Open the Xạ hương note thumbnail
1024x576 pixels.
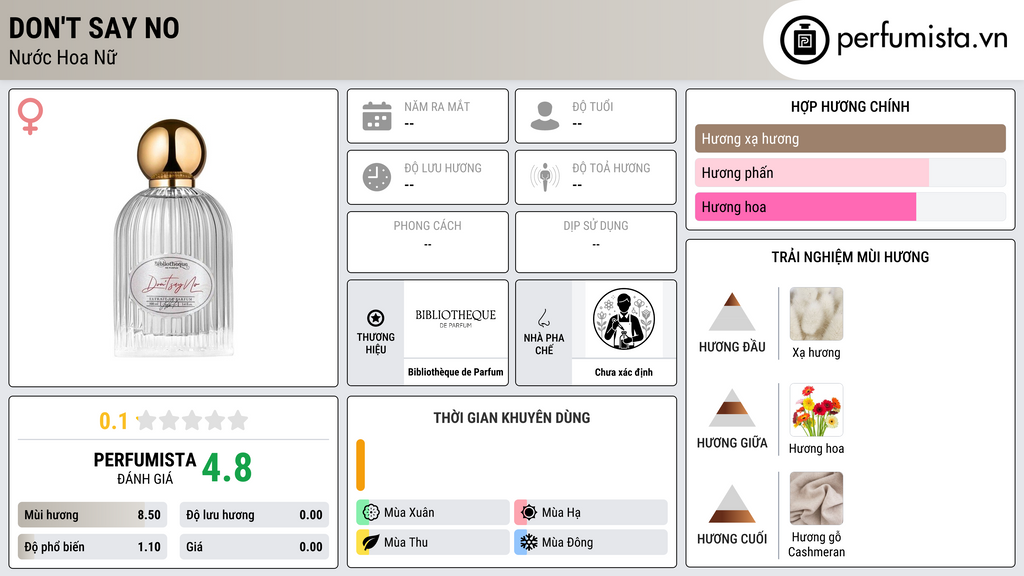[x=816, y=313]
